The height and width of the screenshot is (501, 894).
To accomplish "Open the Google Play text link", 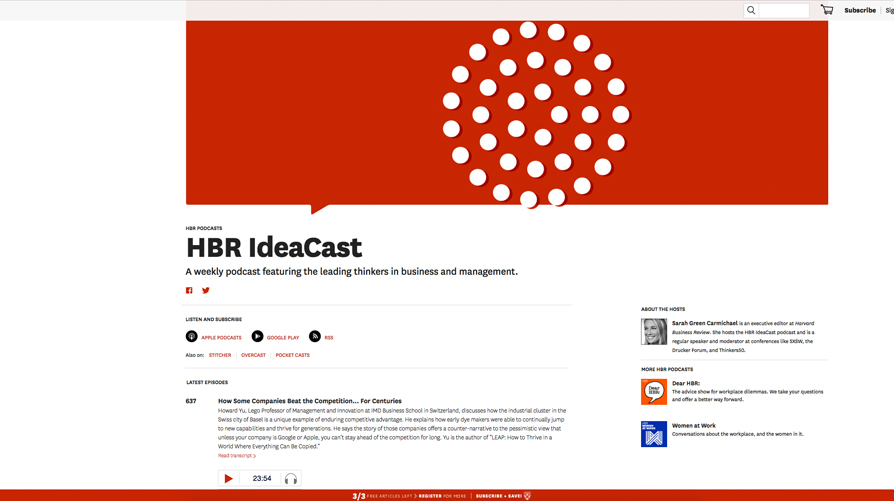I will pos(283,337).
